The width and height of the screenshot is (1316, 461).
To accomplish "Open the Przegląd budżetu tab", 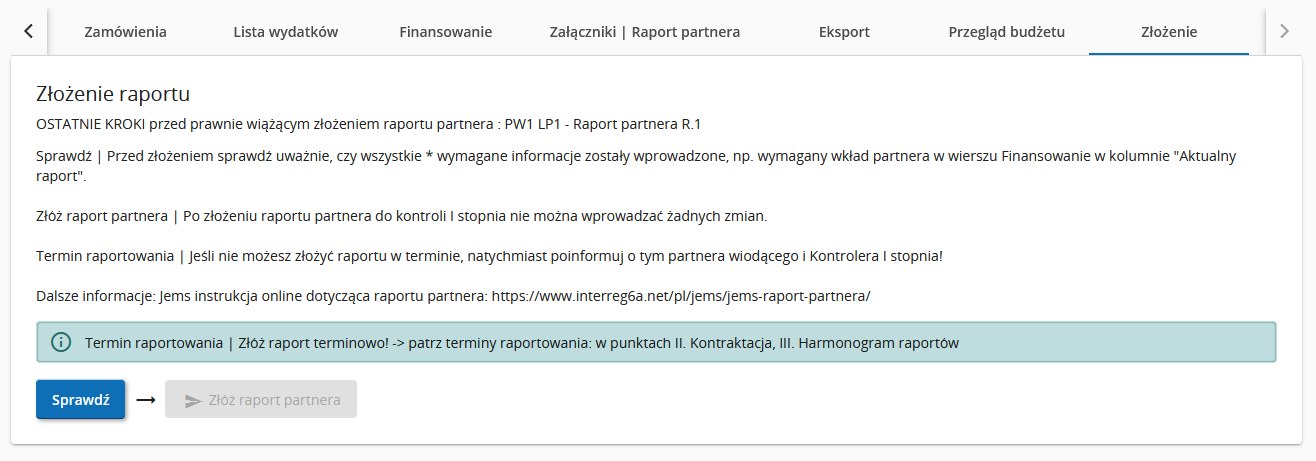I will point(1006,31).
